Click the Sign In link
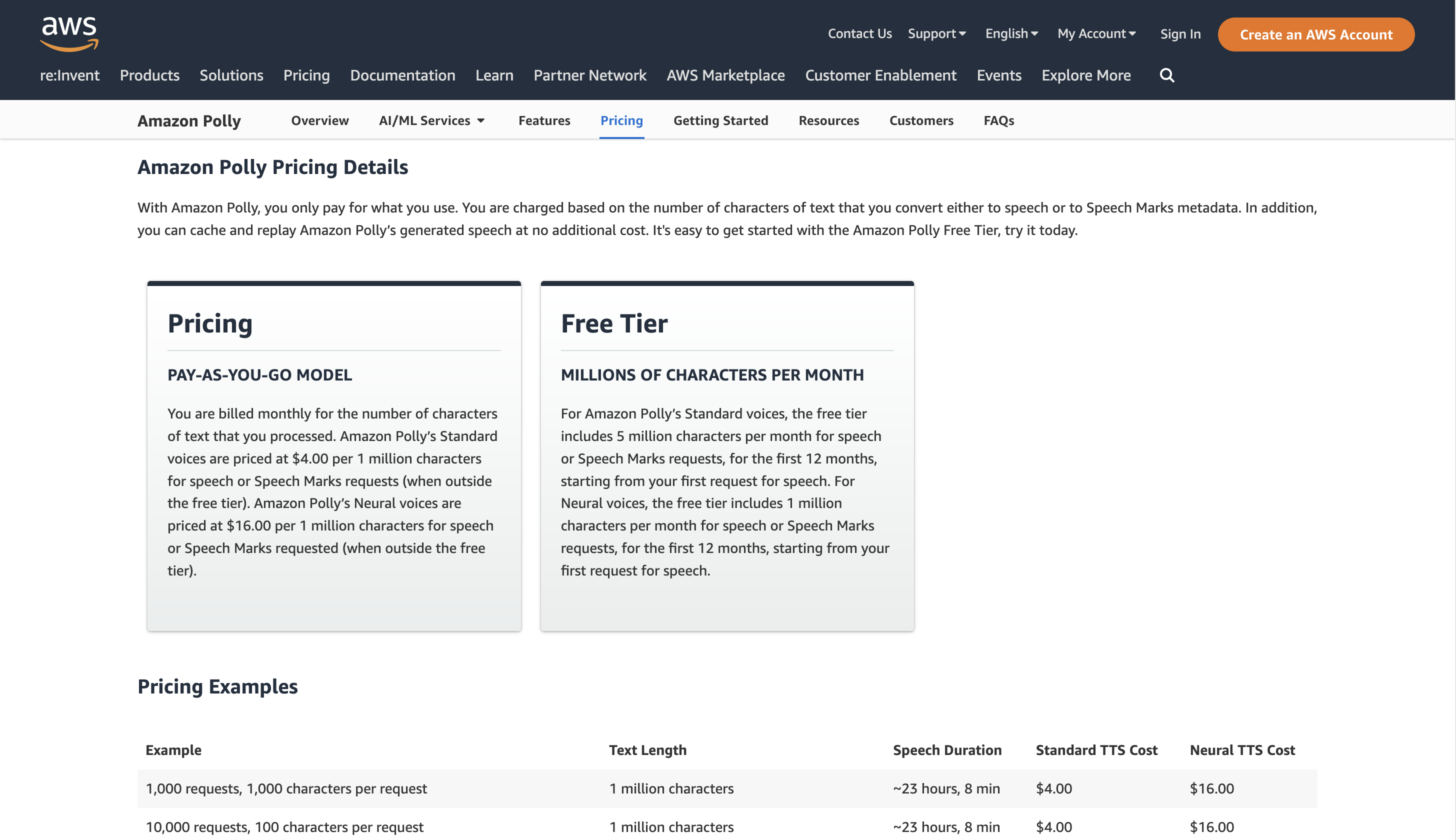This screenshot has width=1456, height=840. coord(1180,34)
